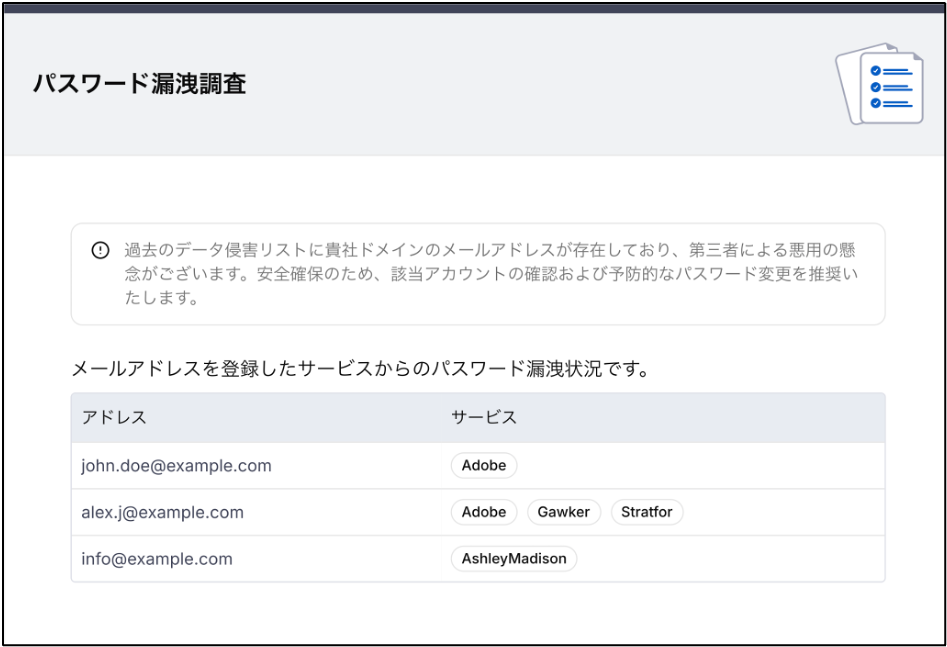Click the john.doe@example.com address
The image size is (947, 647).
(176, 466)
